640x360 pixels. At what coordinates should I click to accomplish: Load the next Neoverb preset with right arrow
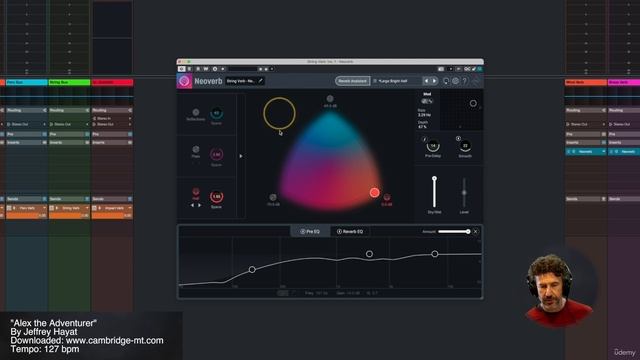pos(434,81)
